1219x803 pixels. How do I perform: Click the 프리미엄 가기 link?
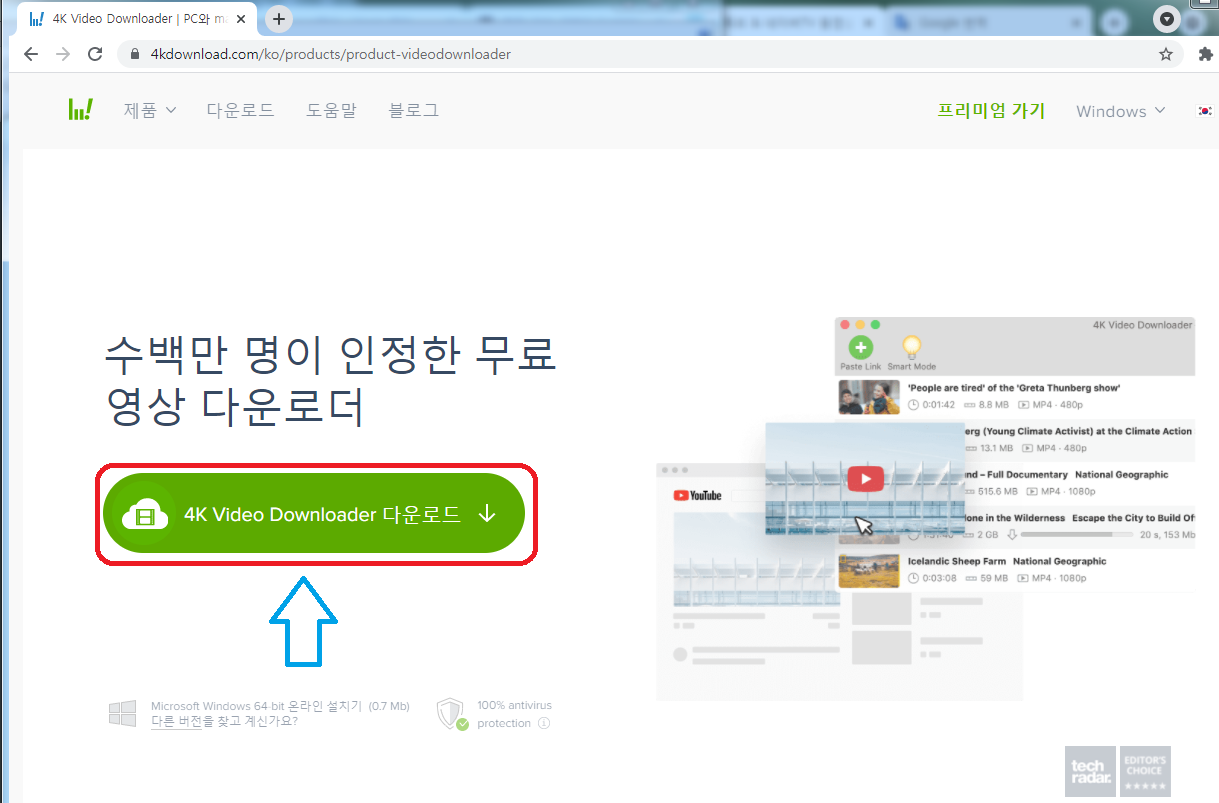[991, 111]
